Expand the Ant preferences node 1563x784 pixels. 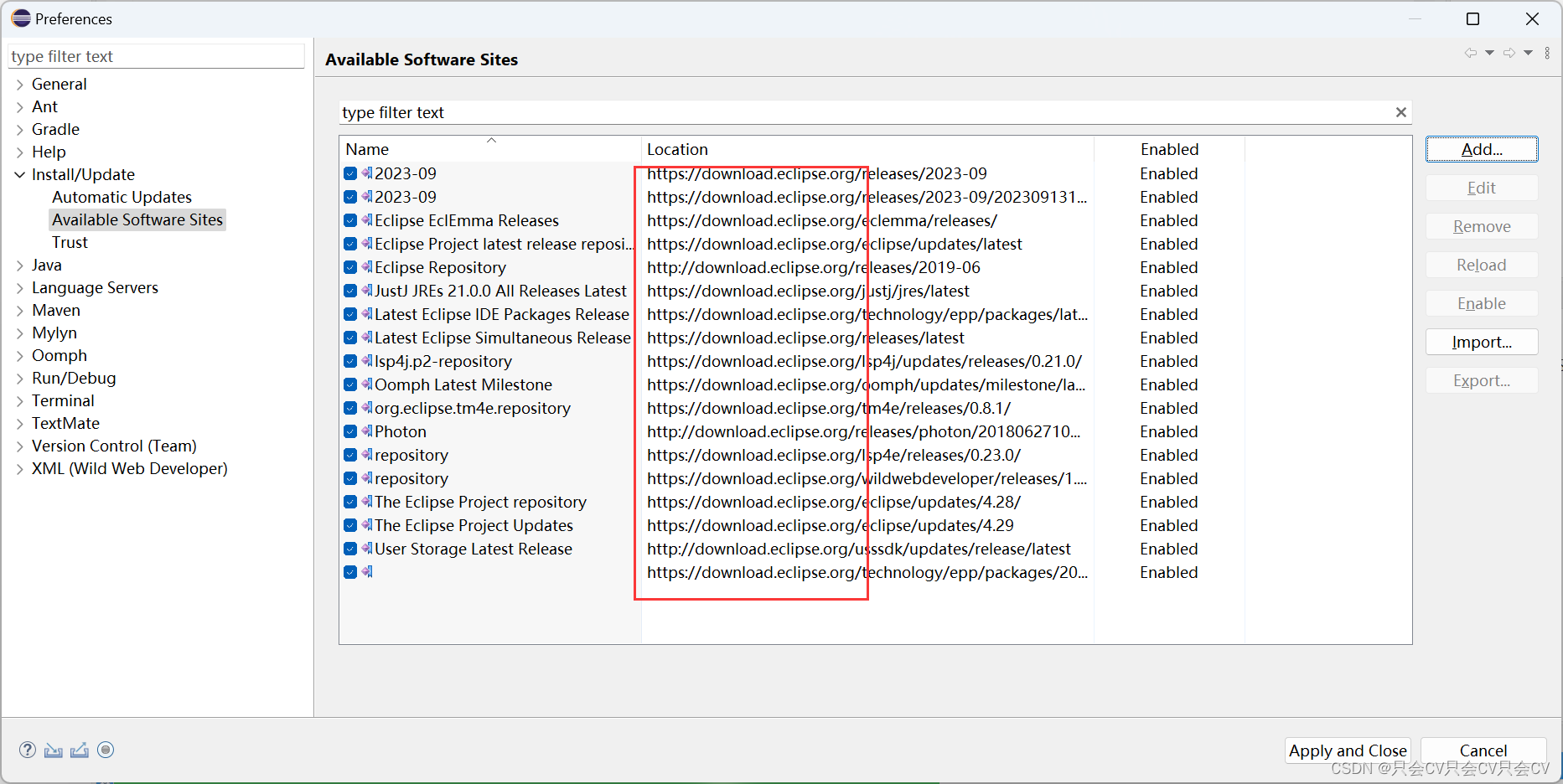click(20, 107)
